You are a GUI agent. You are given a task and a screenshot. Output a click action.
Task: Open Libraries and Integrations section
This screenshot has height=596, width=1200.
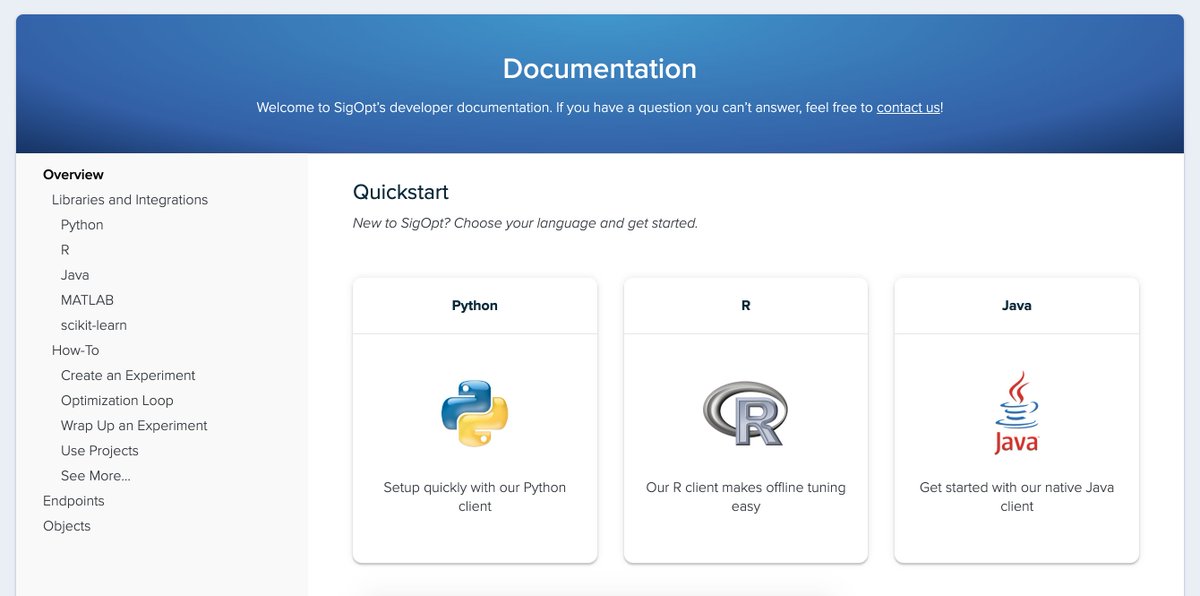pos(130,200)
